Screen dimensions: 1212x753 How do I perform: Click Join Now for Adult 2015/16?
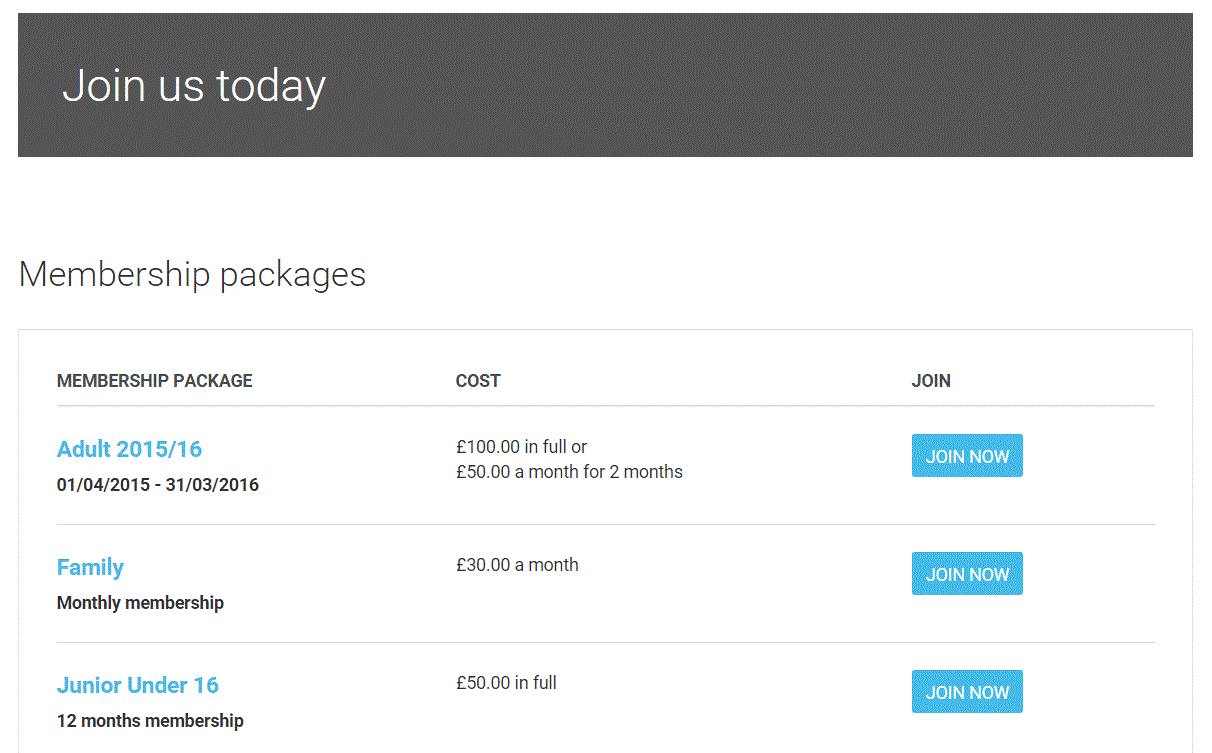click(966, 456)
